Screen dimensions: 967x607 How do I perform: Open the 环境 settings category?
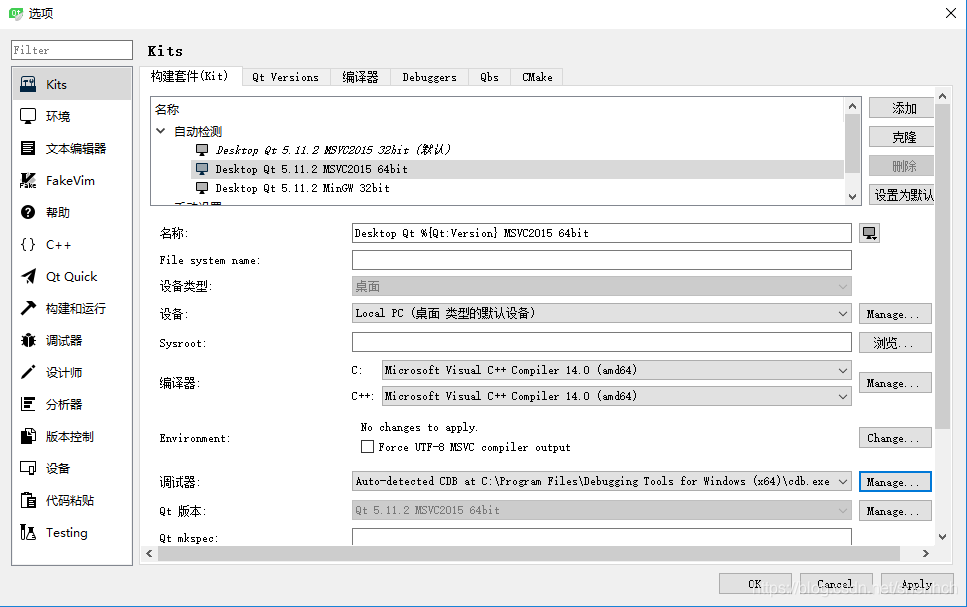click(72, 116)
